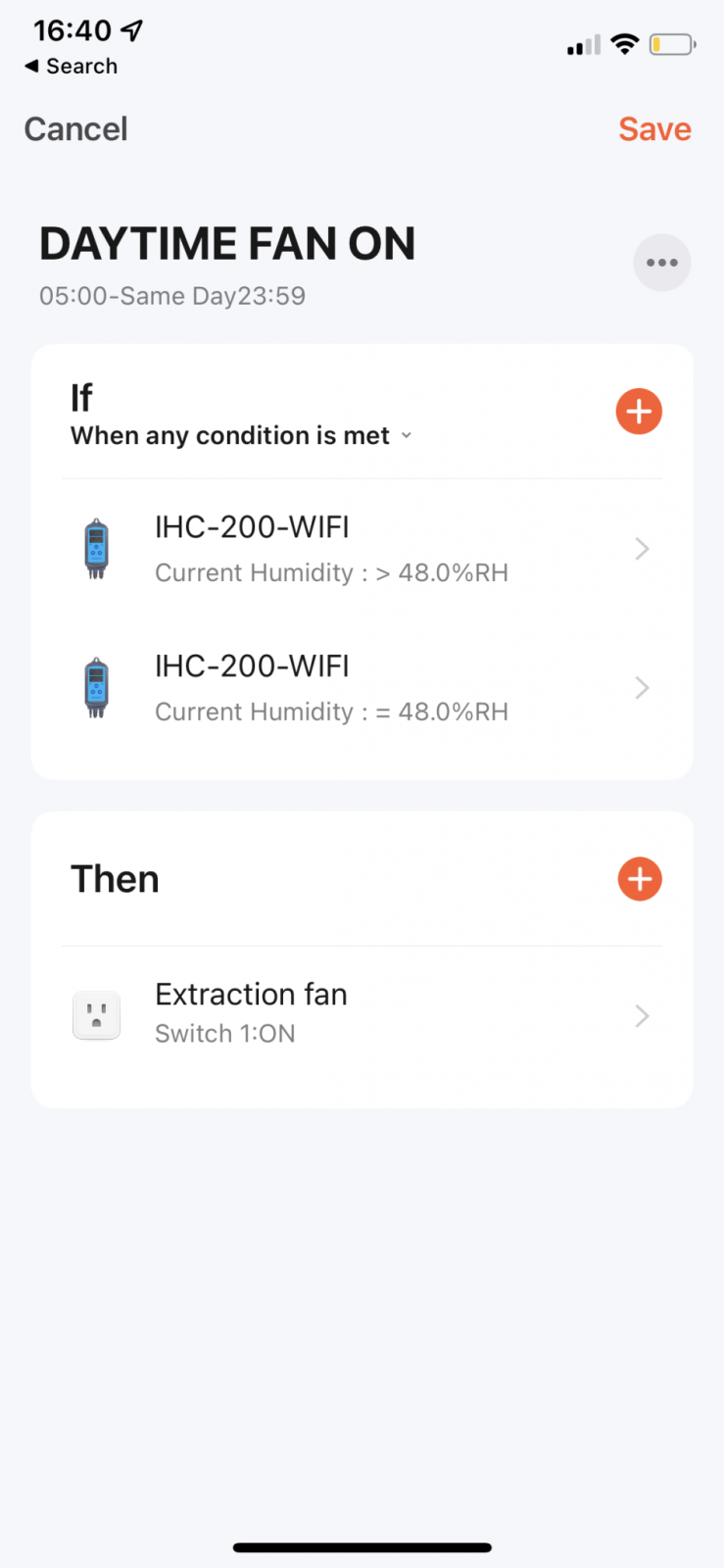Image resolution: width=724 pixels, height=1568 pixels.
Task: Add a new condition with If plus icon
Action: [x=639, y=412]
